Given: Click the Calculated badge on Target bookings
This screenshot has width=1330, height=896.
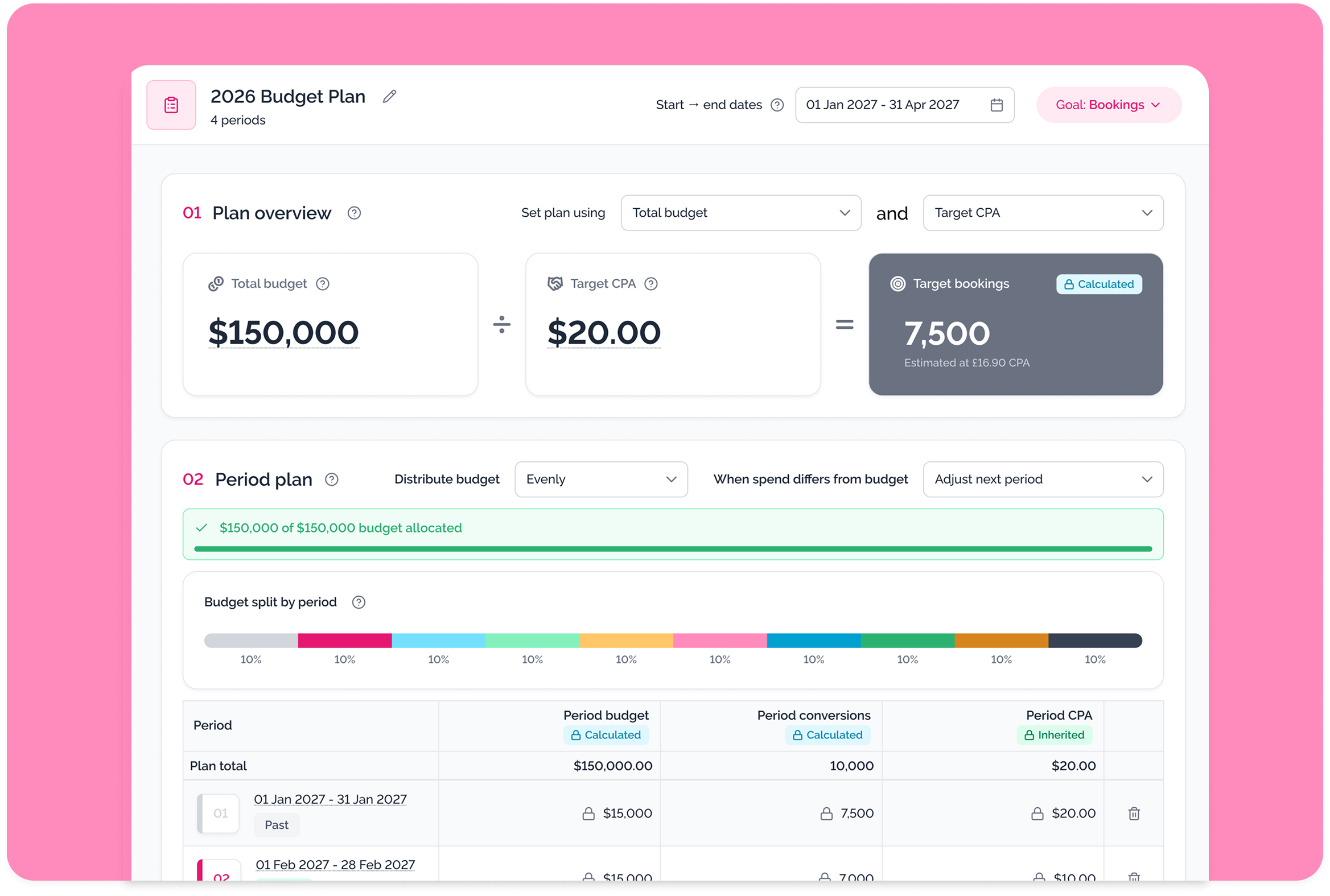Looking at the screenshot, I should coord(1098,284).
